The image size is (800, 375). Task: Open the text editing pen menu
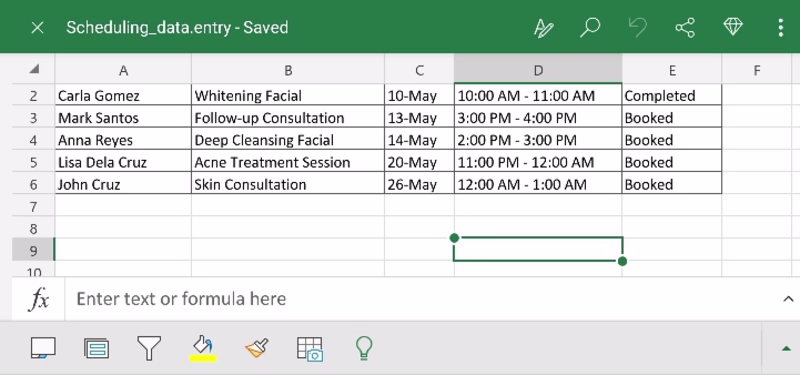(x=544, y=28)
